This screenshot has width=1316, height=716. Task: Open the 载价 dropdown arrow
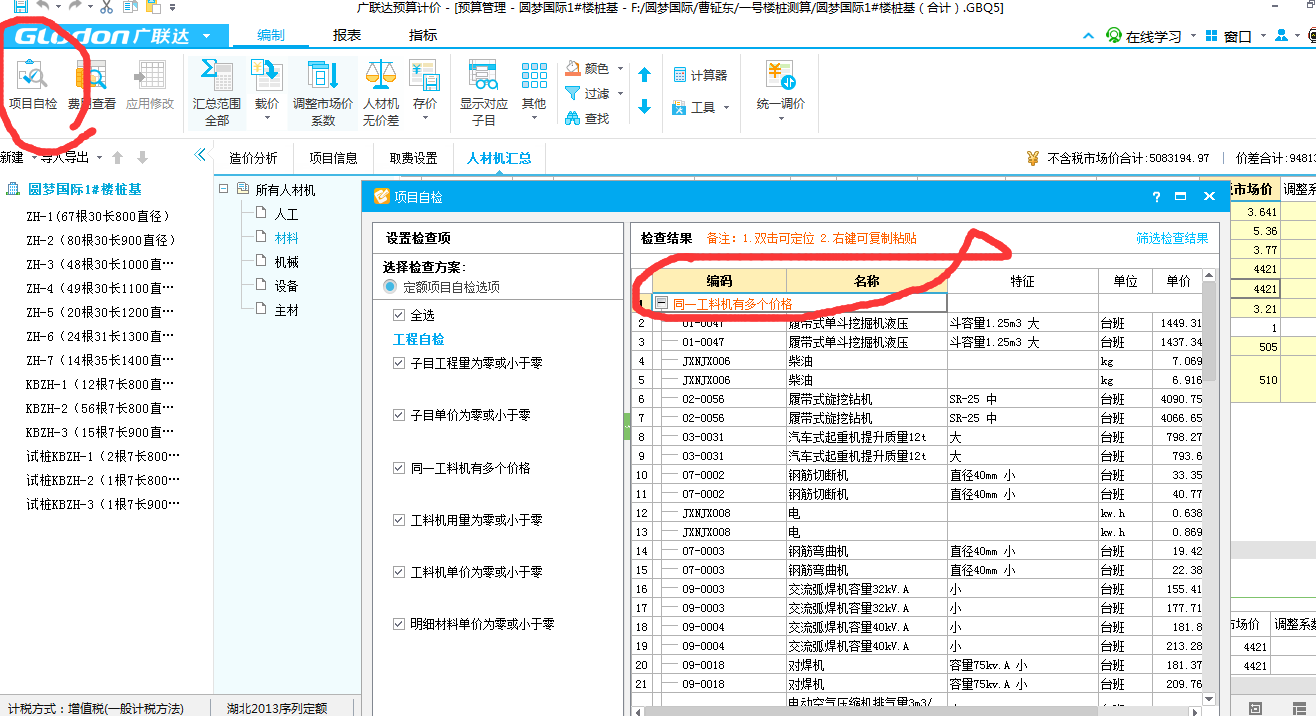(267, 119)
